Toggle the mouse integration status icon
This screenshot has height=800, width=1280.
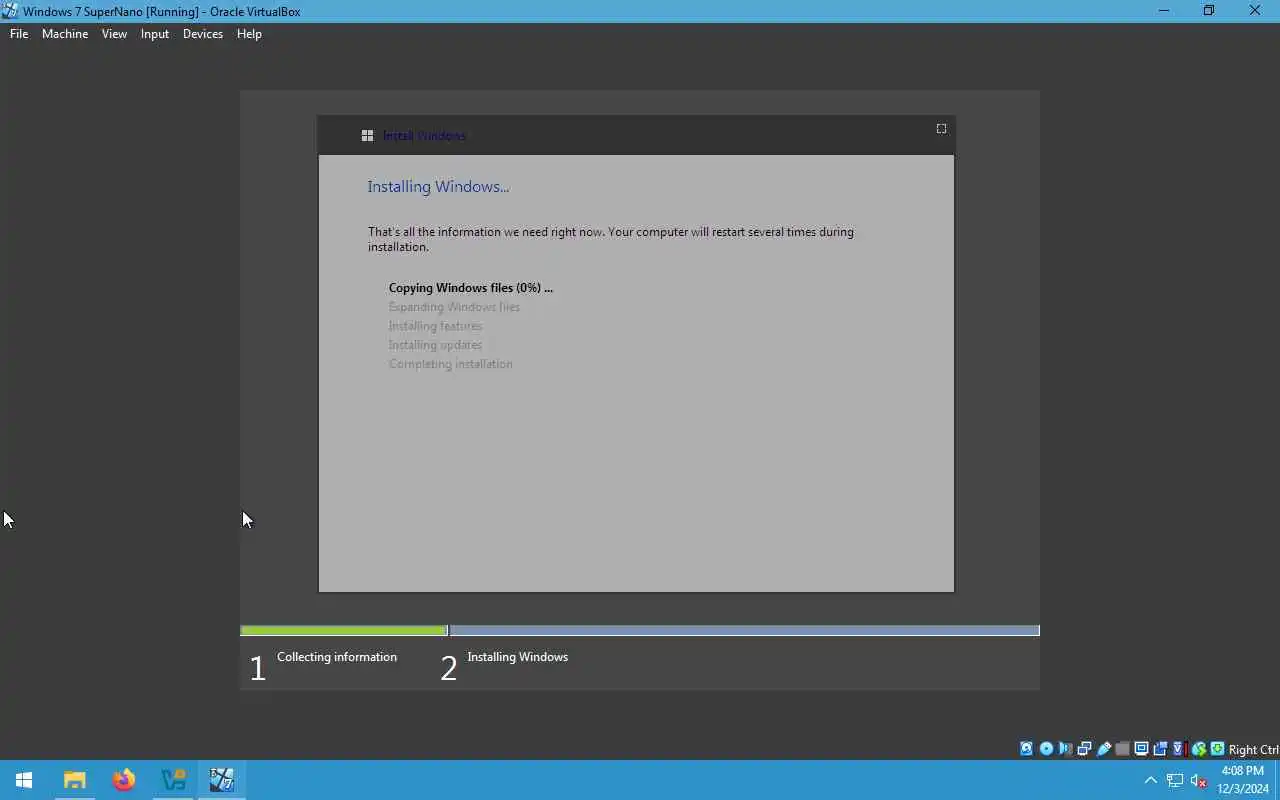point(1199,749)
